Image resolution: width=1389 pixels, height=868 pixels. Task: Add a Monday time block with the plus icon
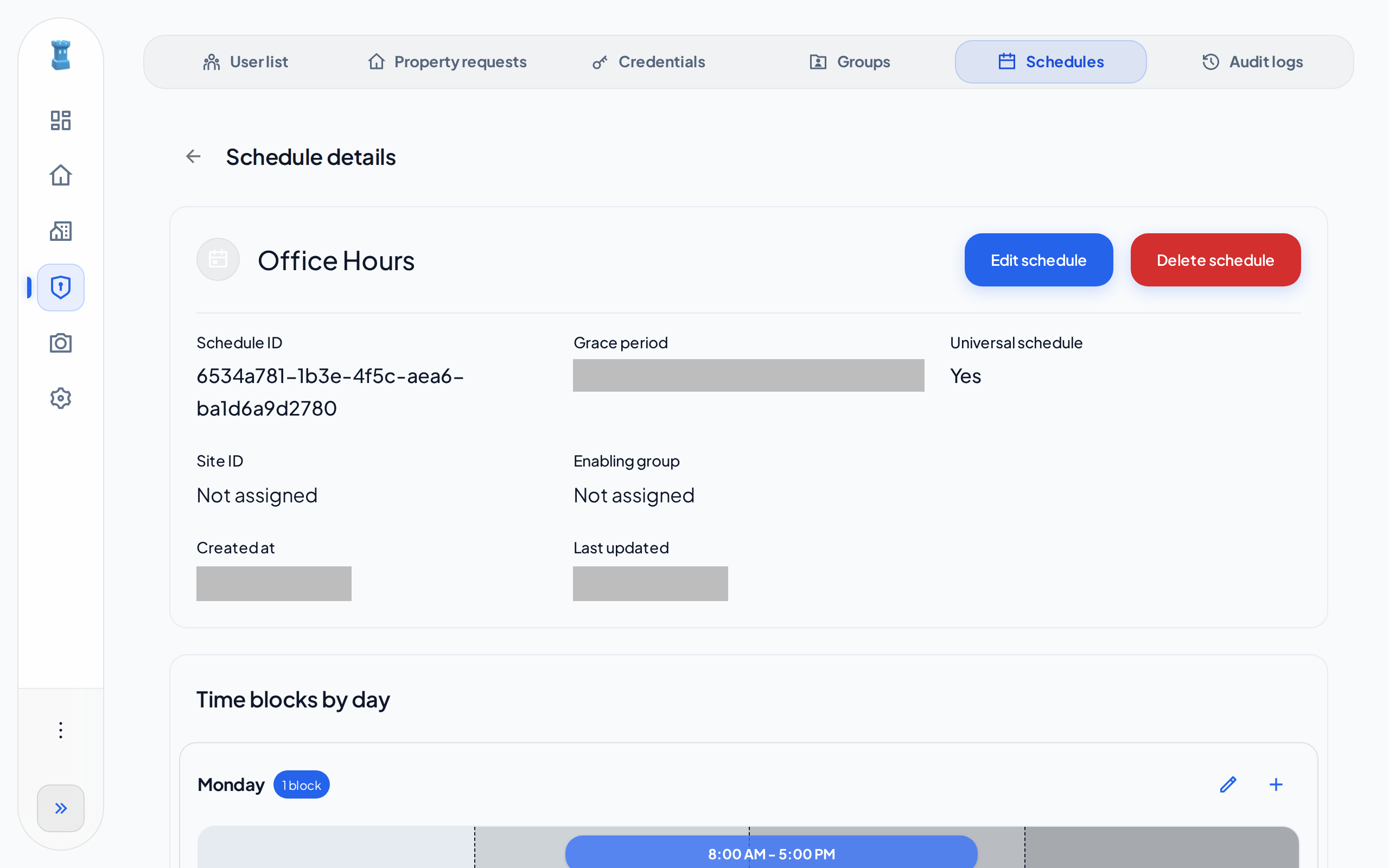tap(1276, 784)
